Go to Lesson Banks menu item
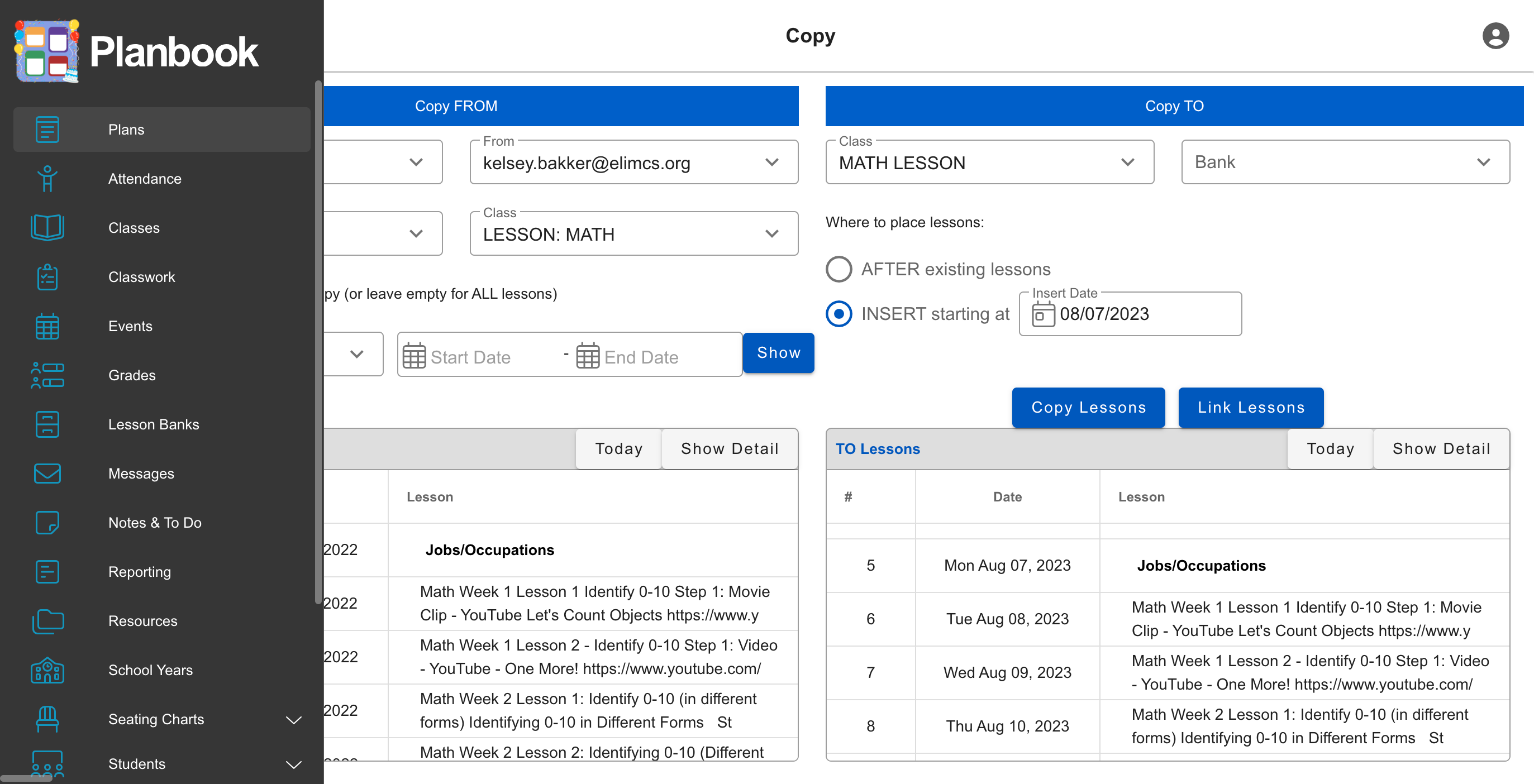This screenshot has width=1534, height=784. point(162,424)
